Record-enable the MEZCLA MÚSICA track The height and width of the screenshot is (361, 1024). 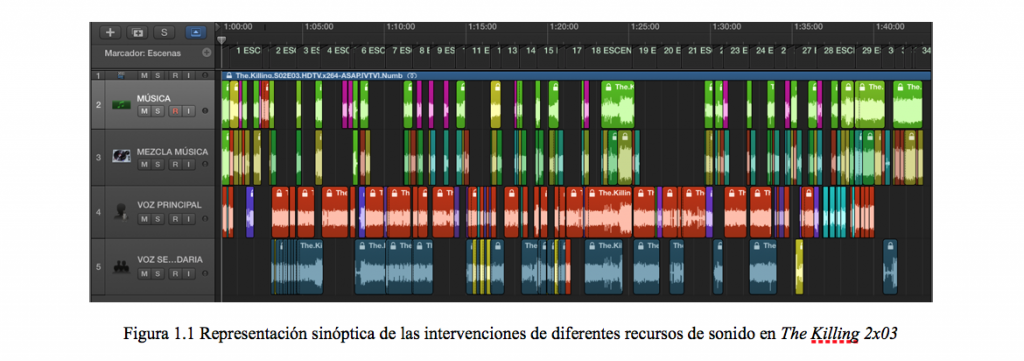174,165
